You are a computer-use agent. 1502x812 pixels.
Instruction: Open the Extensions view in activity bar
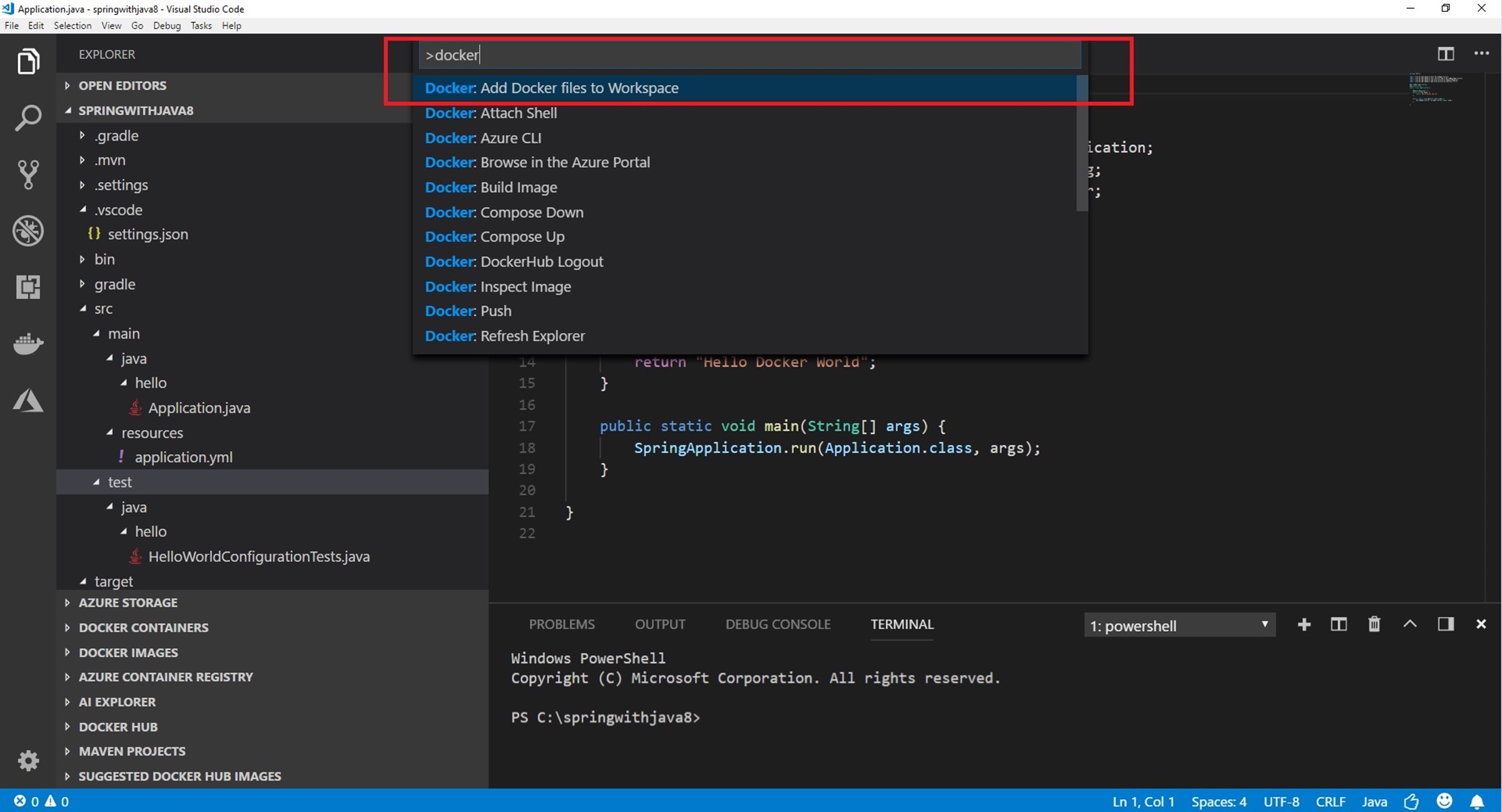tap(28, 287)
